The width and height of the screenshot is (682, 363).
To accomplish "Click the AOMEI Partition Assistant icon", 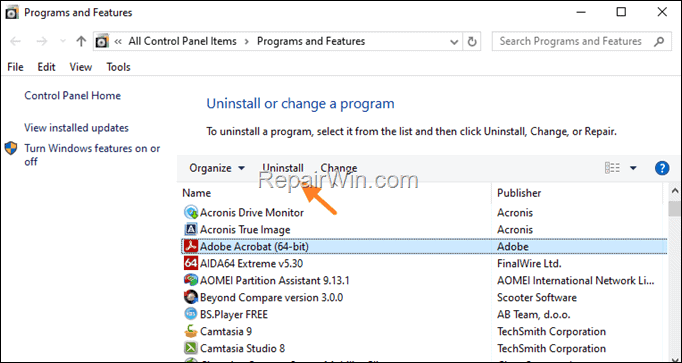I will tap(191, 280).
